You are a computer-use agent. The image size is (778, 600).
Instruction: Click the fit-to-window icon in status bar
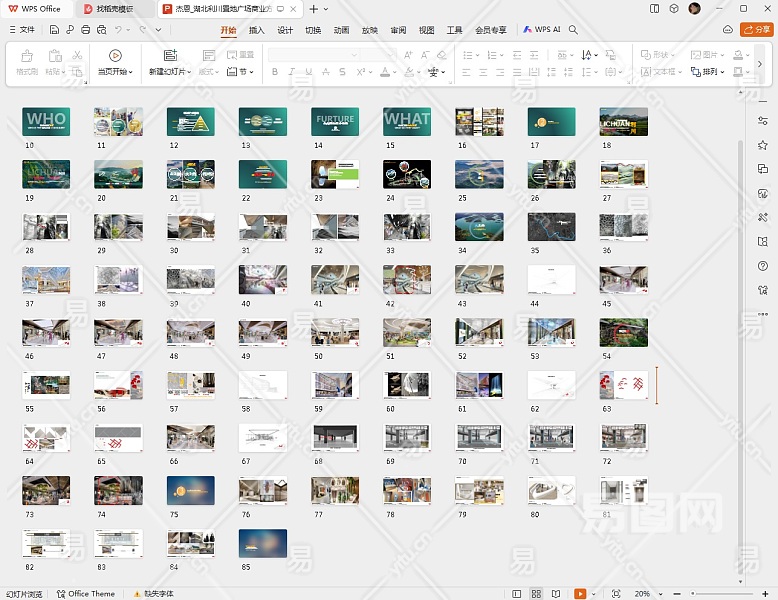(616, 594)
